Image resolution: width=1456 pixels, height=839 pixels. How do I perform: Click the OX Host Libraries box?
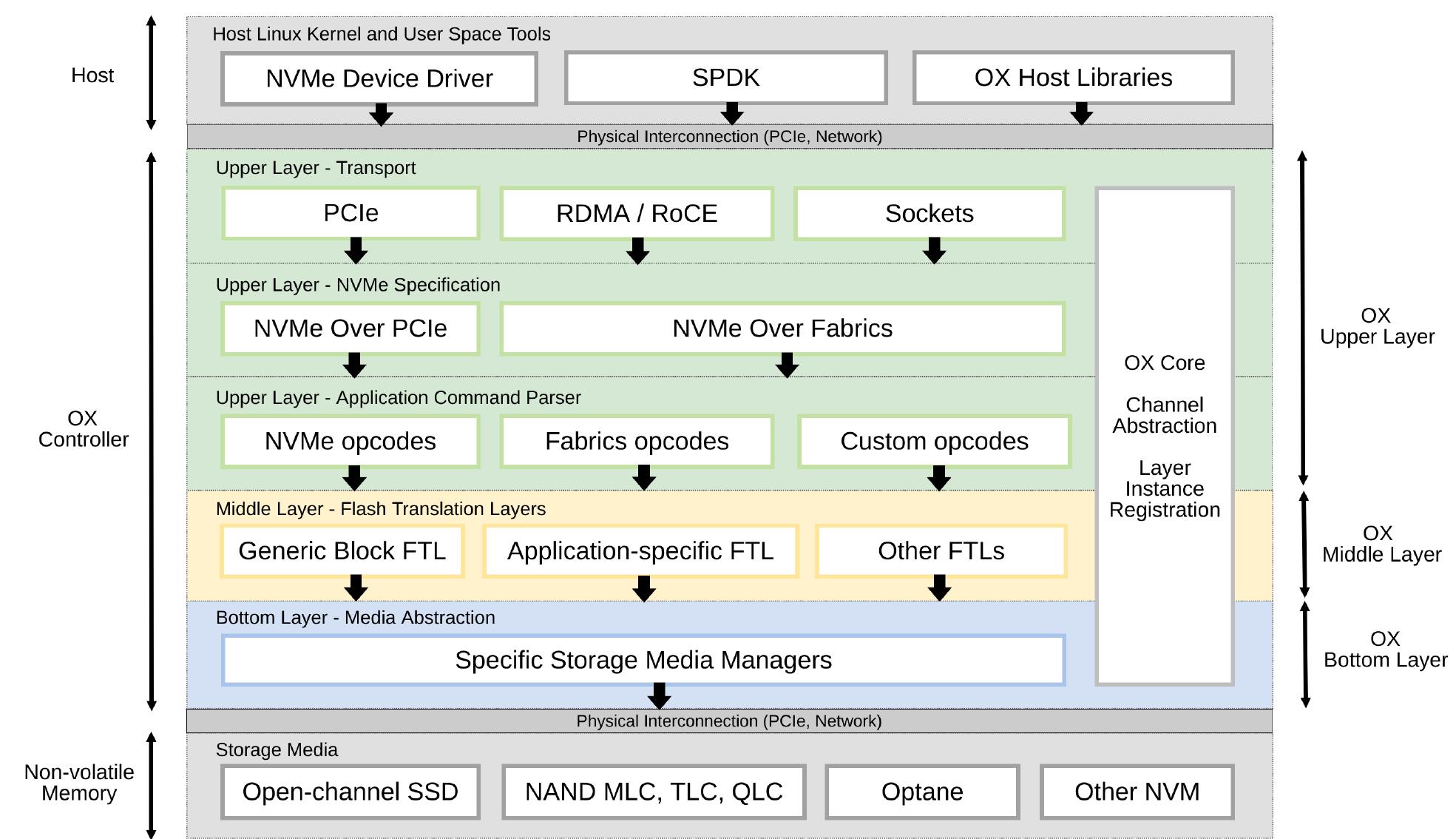coord(1073,78)
